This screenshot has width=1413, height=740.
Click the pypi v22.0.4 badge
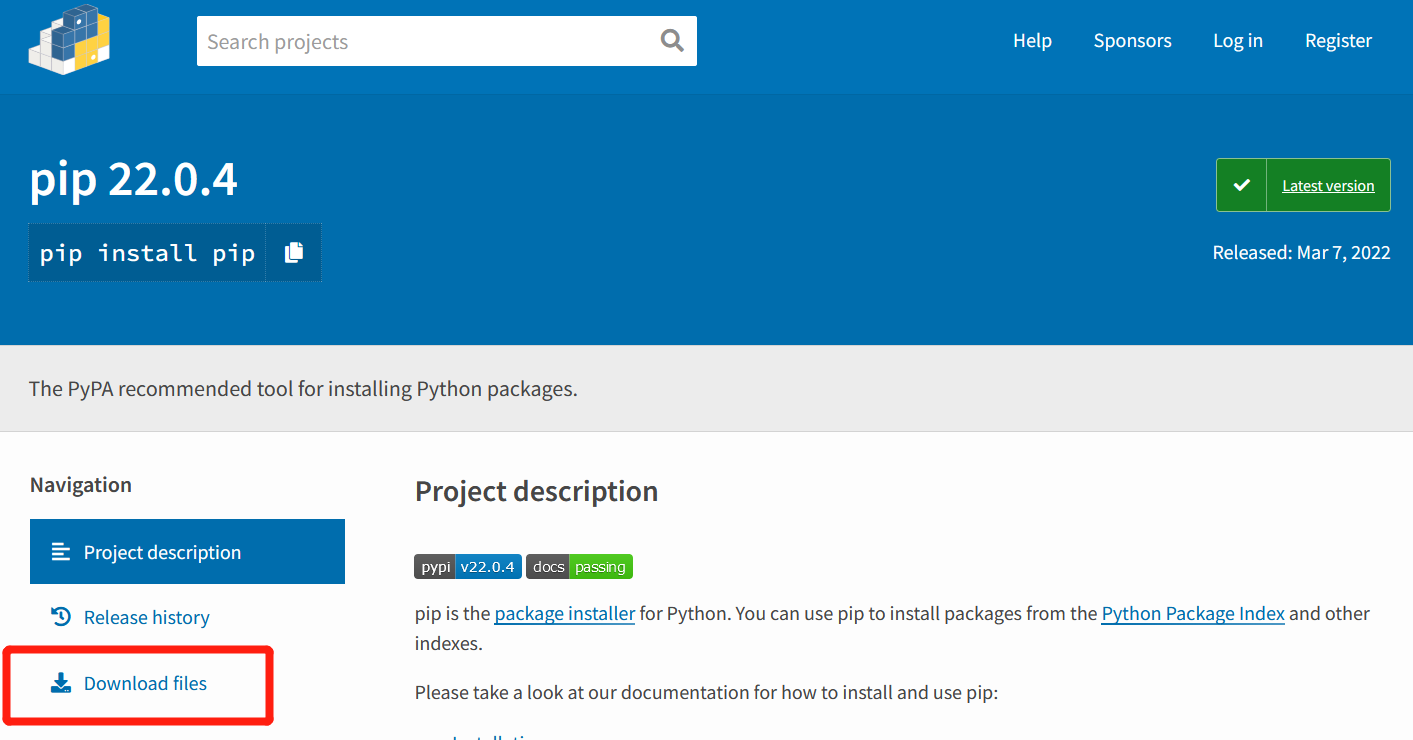pos(468,567)
